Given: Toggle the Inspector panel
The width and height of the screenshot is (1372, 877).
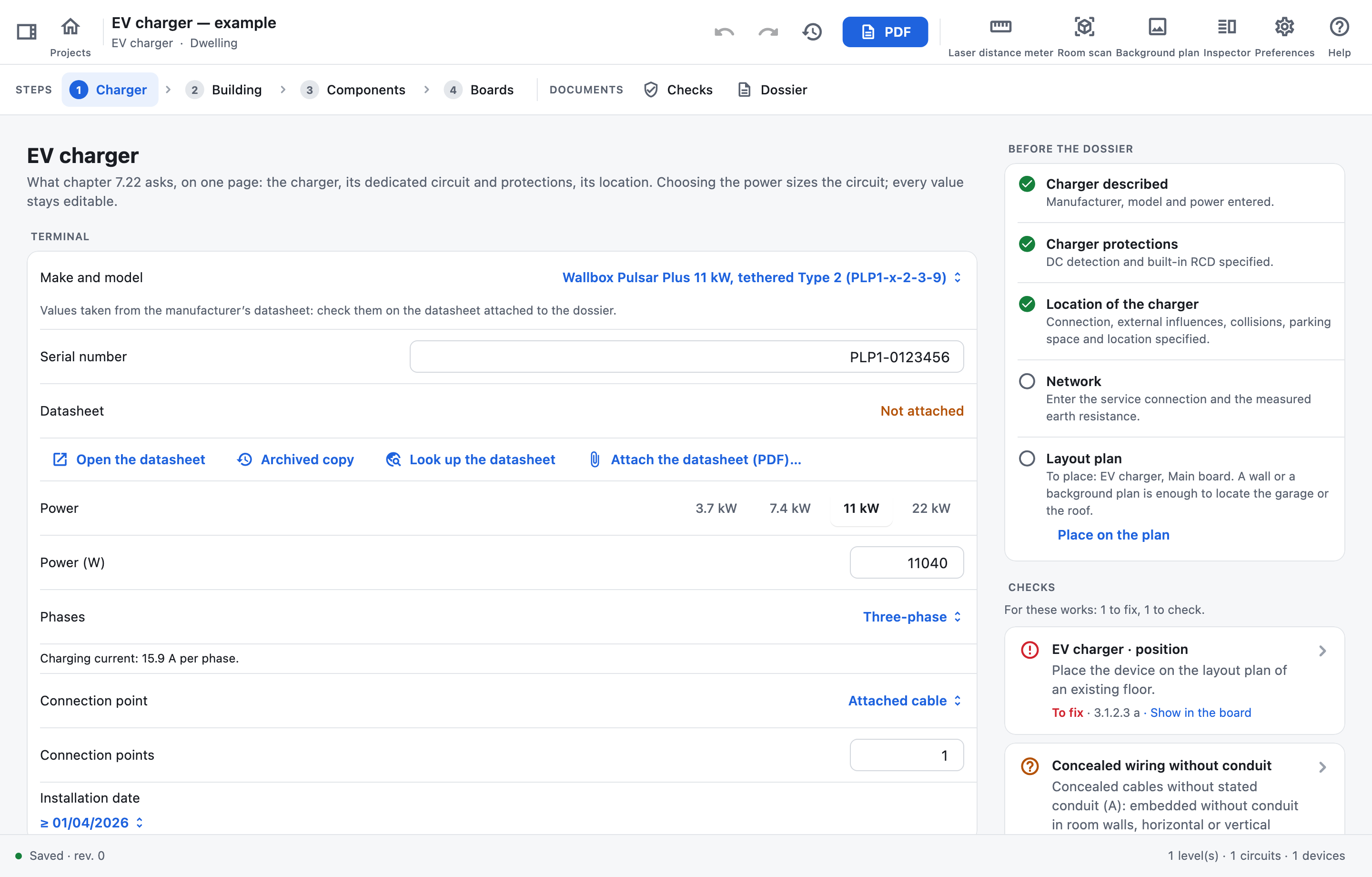Looking at the screenshot, I should [1227, 37].
